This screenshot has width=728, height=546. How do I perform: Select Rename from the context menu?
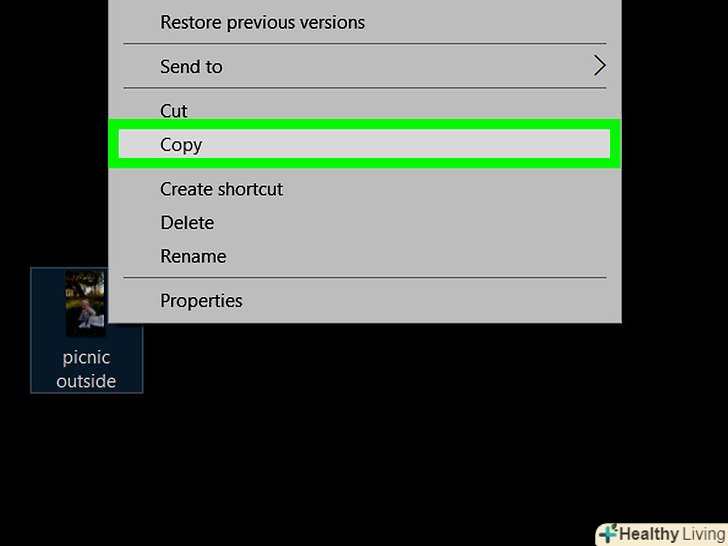tap(193, 256)
